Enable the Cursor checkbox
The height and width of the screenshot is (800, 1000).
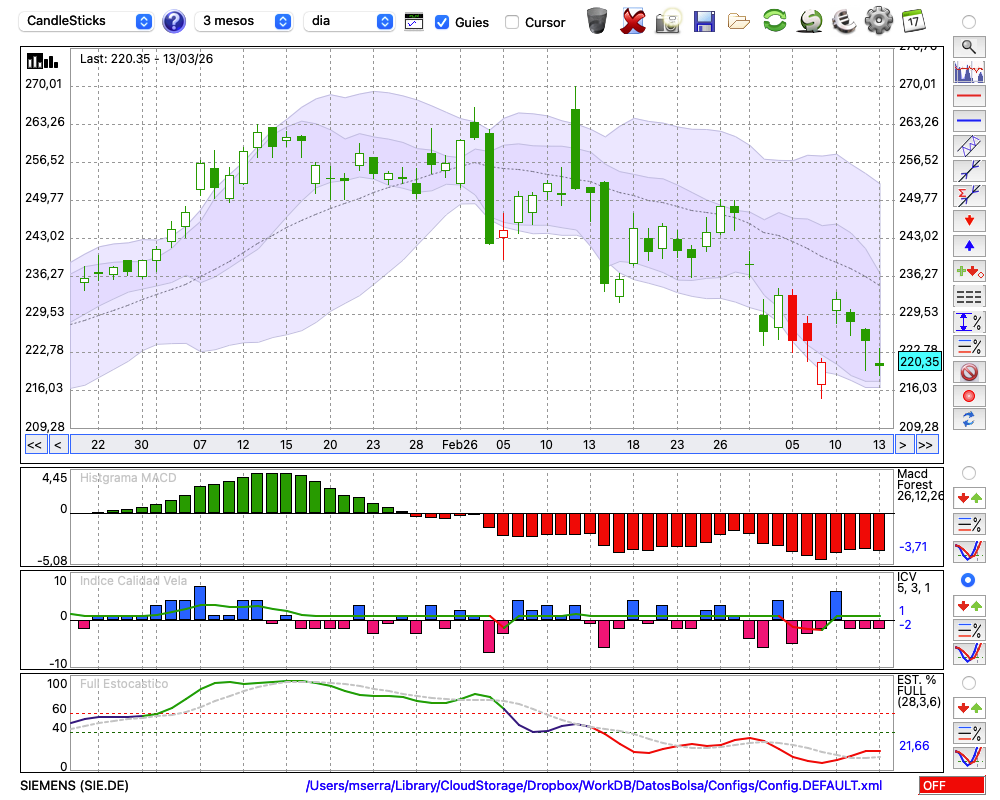pyautogui.click(x=512, y=22)
